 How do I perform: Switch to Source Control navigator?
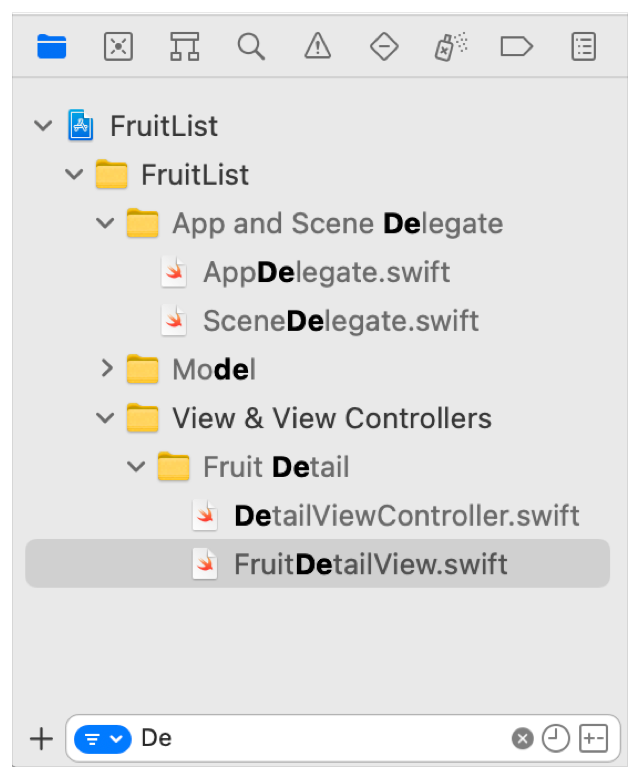pyautogui.click(x=118, y=46)
